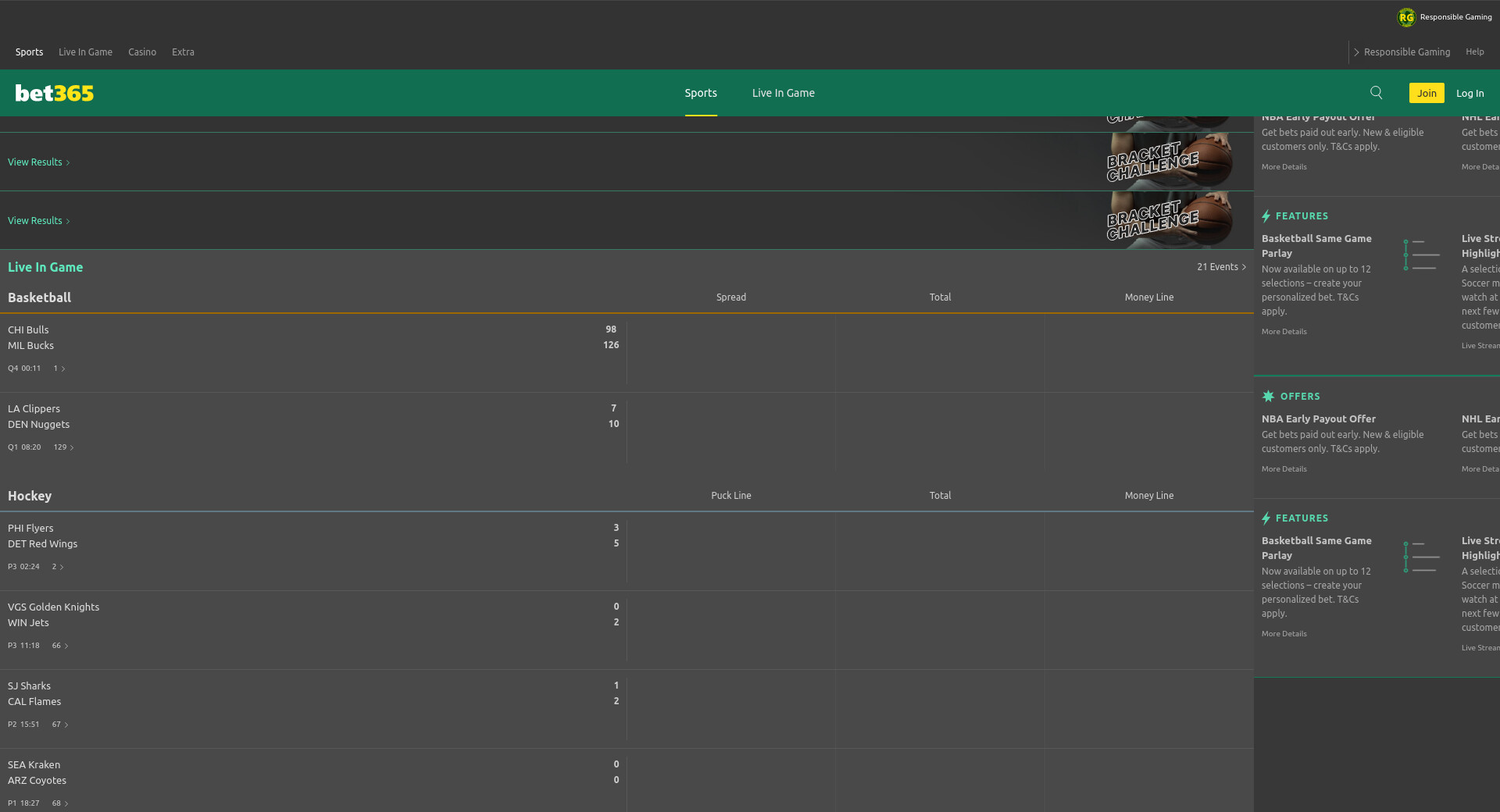
Task: Click the RG Responsible Gaming badge icon
Action: coord(1406,17)
